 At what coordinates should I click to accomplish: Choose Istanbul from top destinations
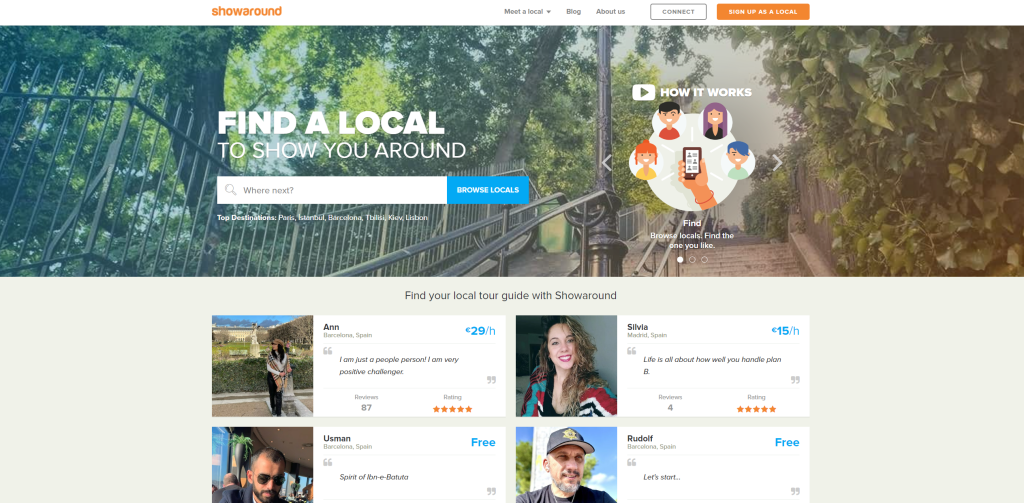[312, 218]
